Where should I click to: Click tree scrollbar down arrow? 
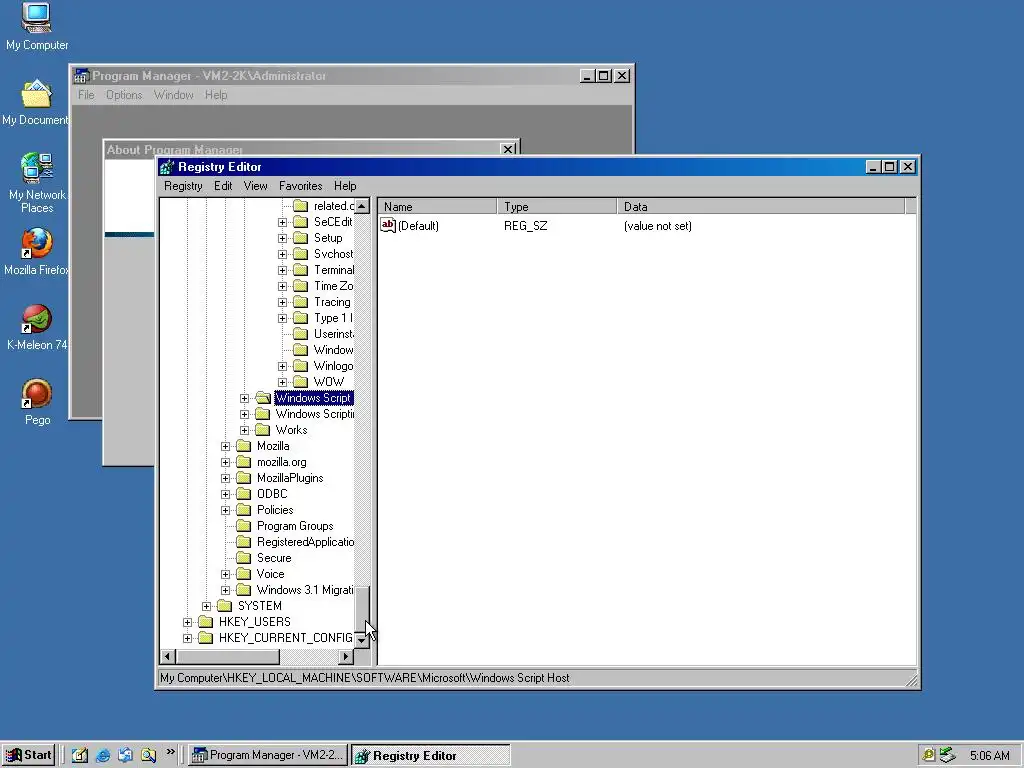[362, 641]
